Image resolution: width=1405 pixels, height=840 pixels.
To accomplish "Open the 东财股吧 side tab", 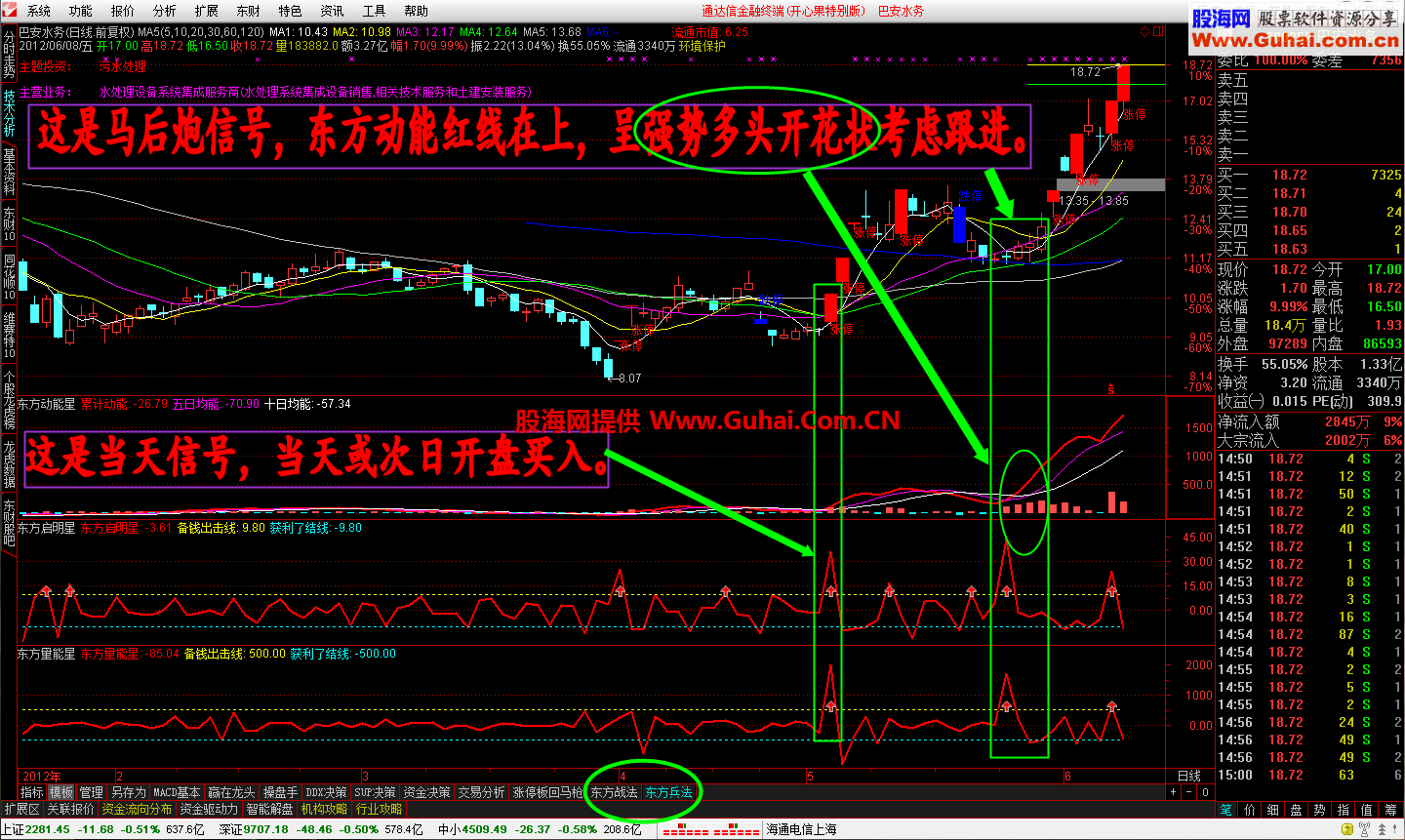I will click(9, 523).
